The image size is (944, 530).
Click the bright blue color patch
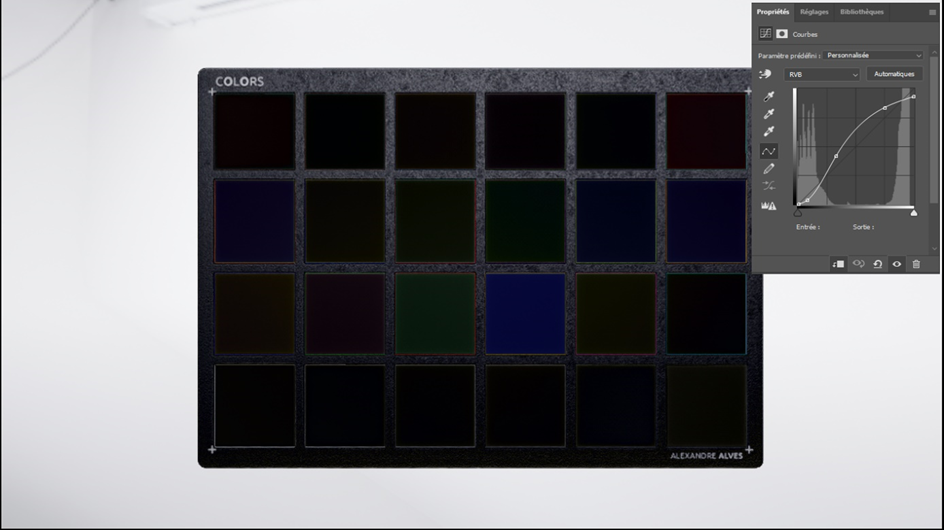(x=526, y=314)
